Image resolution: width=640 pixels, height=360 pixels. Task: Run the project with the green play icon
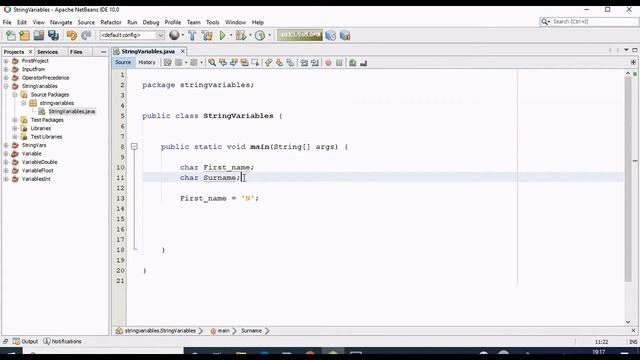click(x=222, y=36)
